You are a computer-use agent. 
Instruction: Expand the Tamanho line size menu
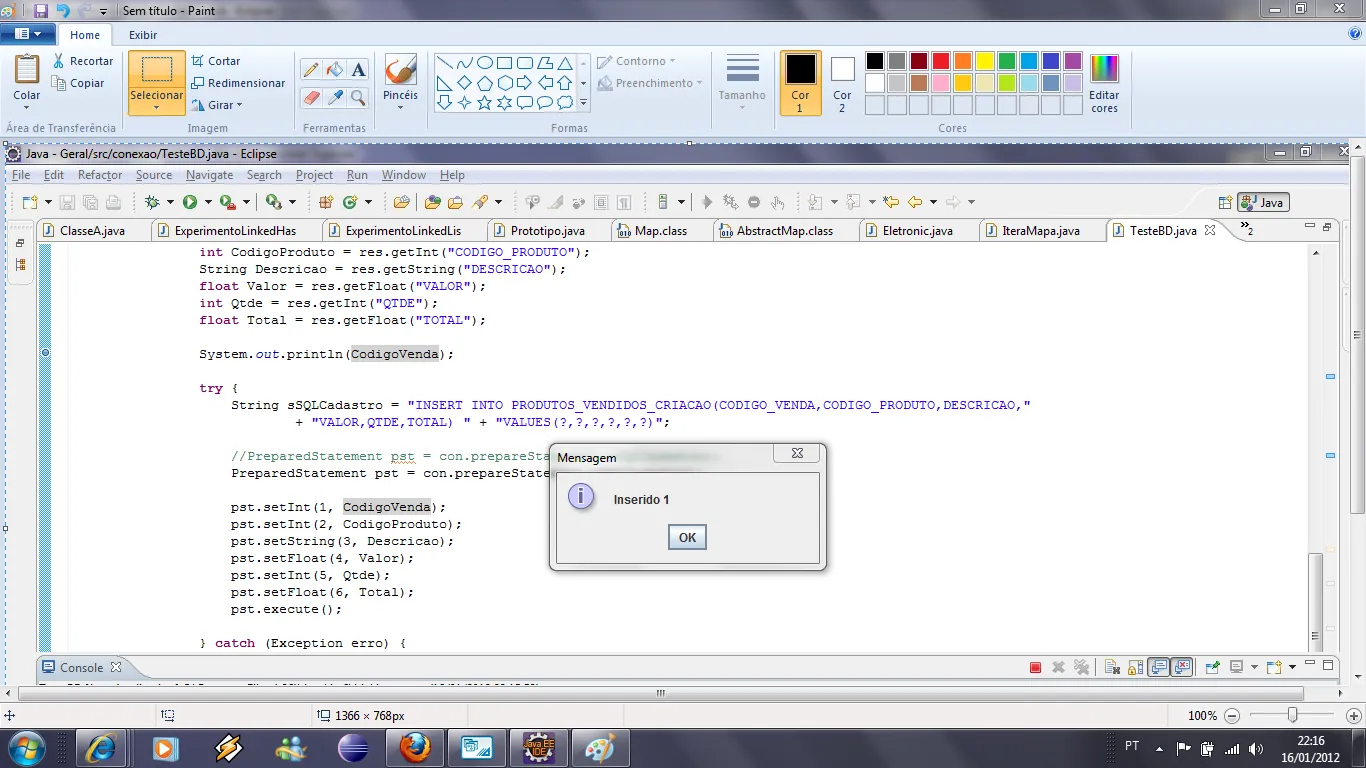point(742,108)
